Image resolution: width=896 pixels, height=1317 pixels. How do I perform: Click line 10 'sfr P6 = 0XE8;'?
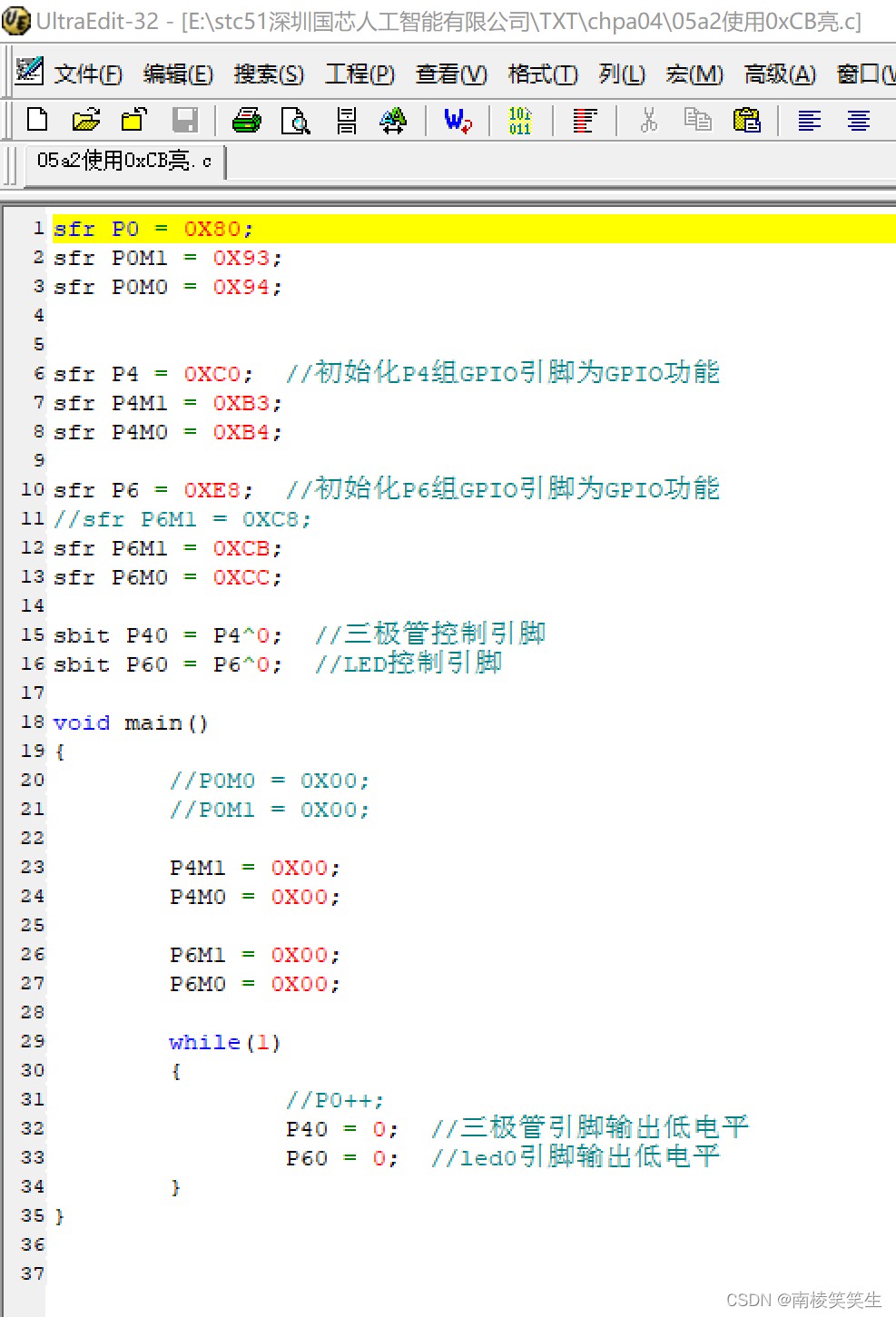pyautogui.click(x=153, y=490)
